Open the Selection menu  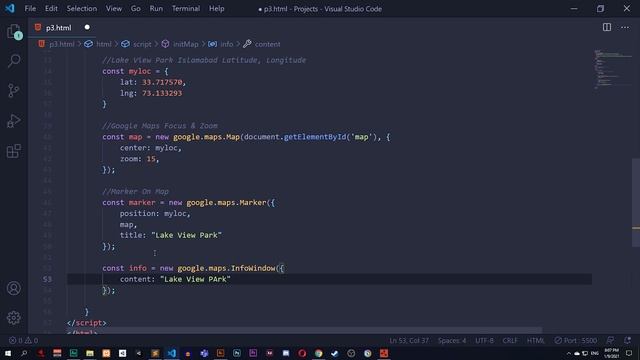pyautogui.click(x=82, y=9)
